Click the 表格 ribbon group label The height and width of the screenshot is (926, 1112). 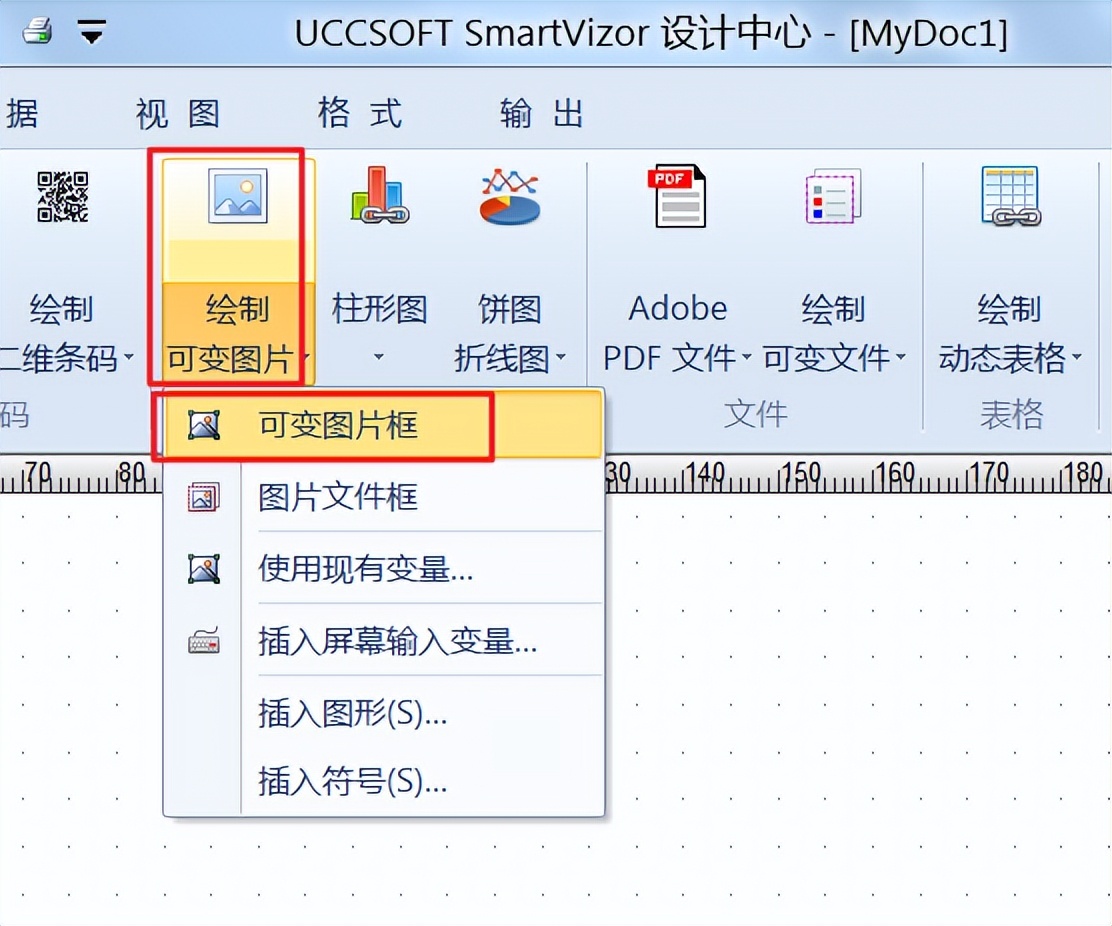click(1011, 414)
